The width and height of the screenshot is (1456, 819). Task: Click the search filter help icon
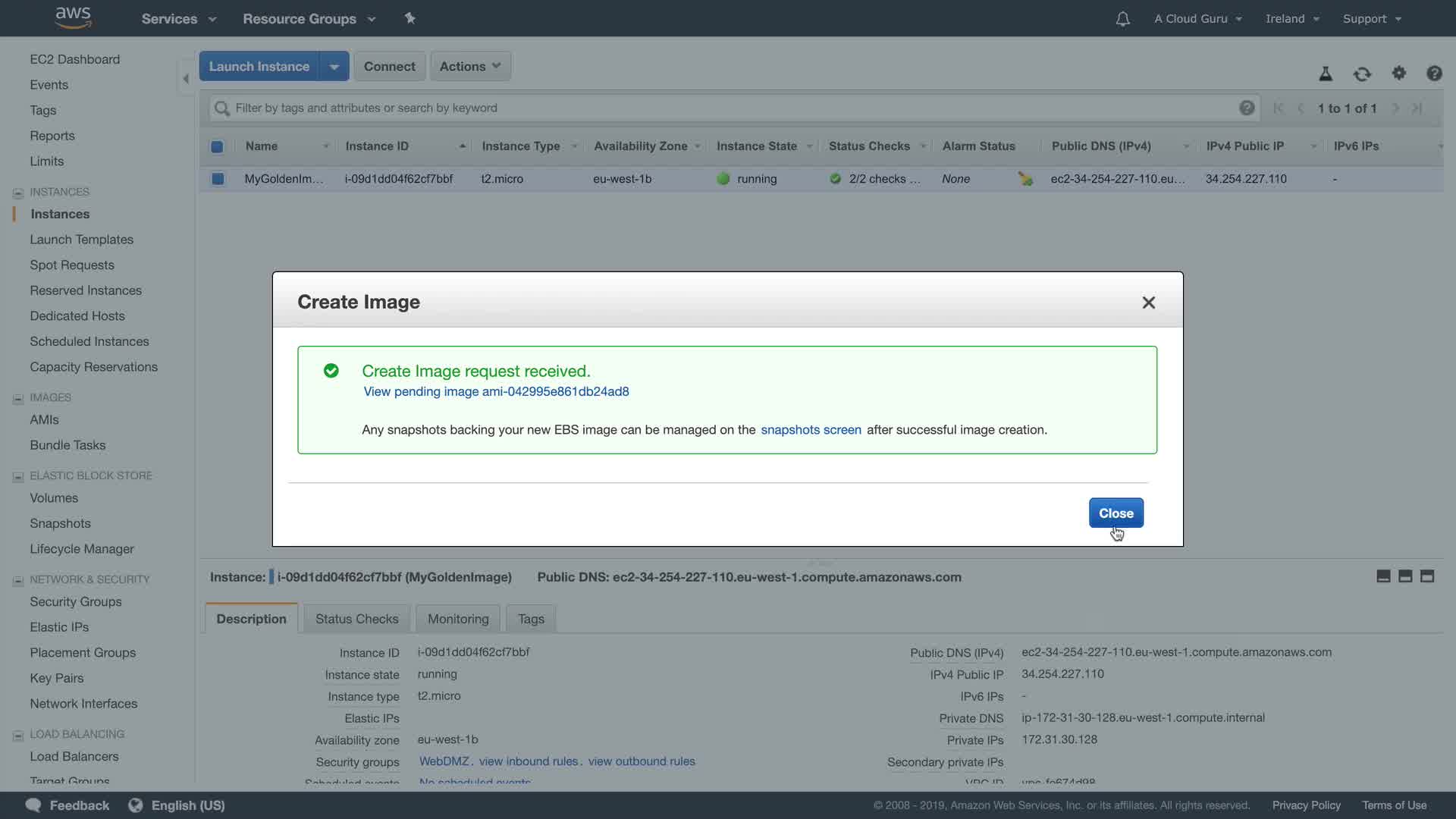[1247, 108]
